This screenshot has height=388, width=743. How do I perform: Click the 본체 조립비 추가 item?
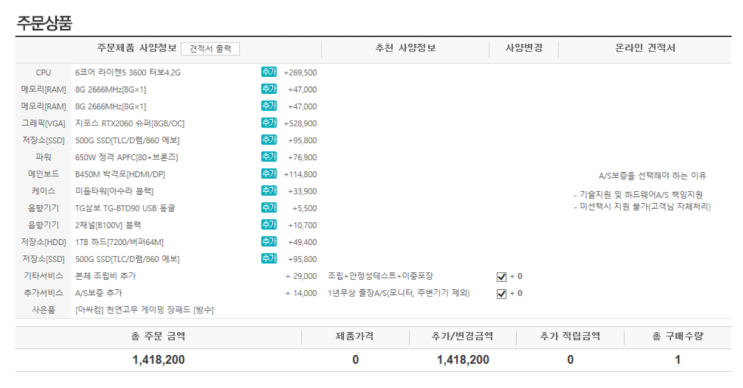(105, 276)
